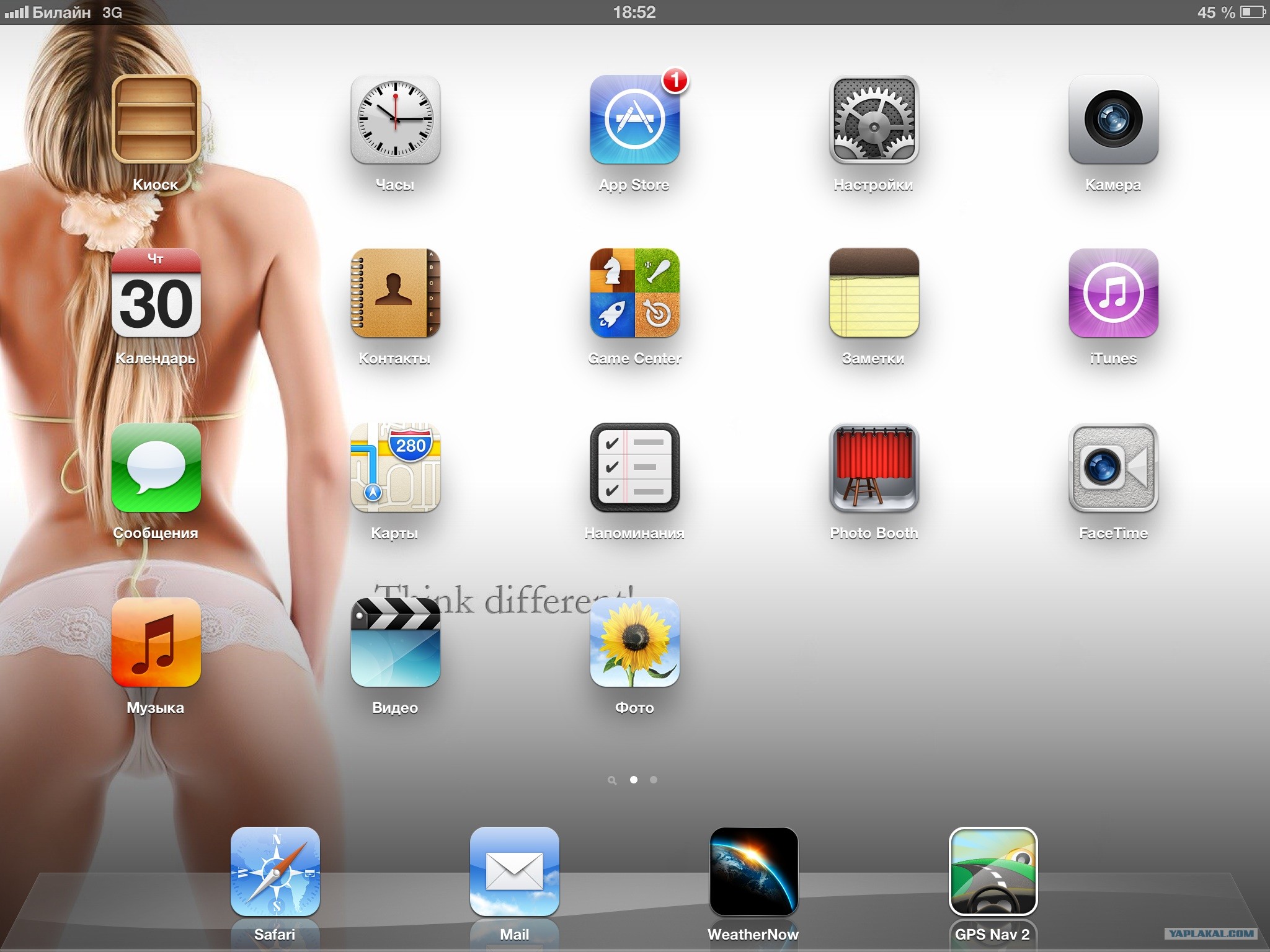Open the Часы clock app
Image resolution: width=1270 pixels, height=952 pixels.
point(395,120)
